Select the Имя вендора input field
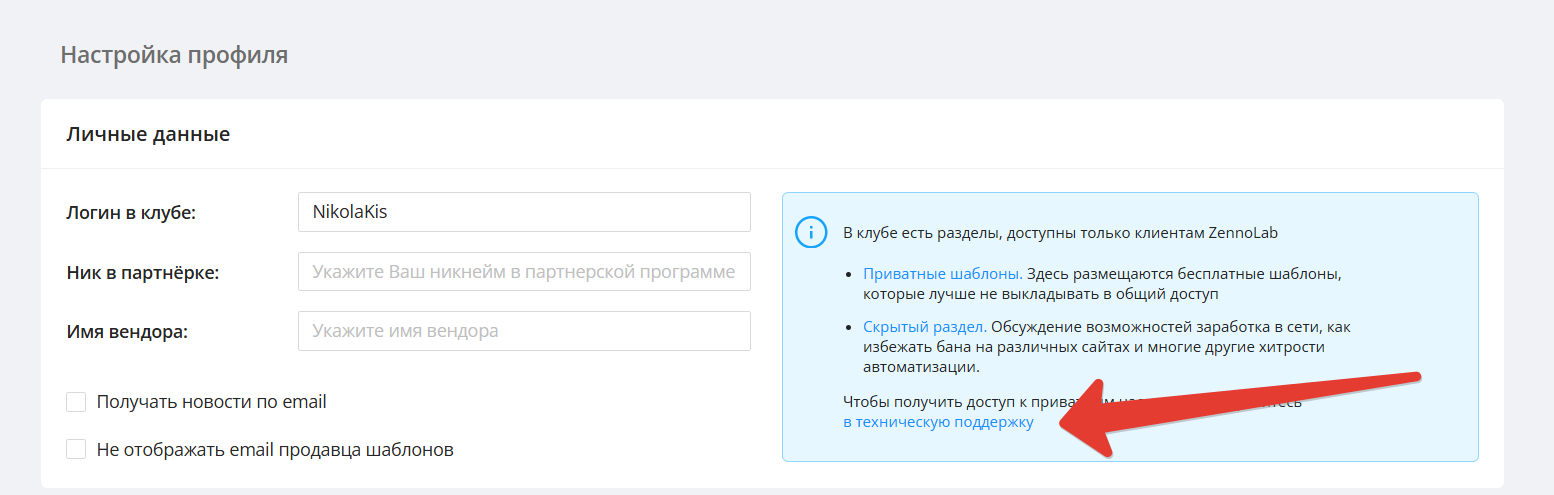The height and width of the screenshot is (495, 1554). click(524, 331)
